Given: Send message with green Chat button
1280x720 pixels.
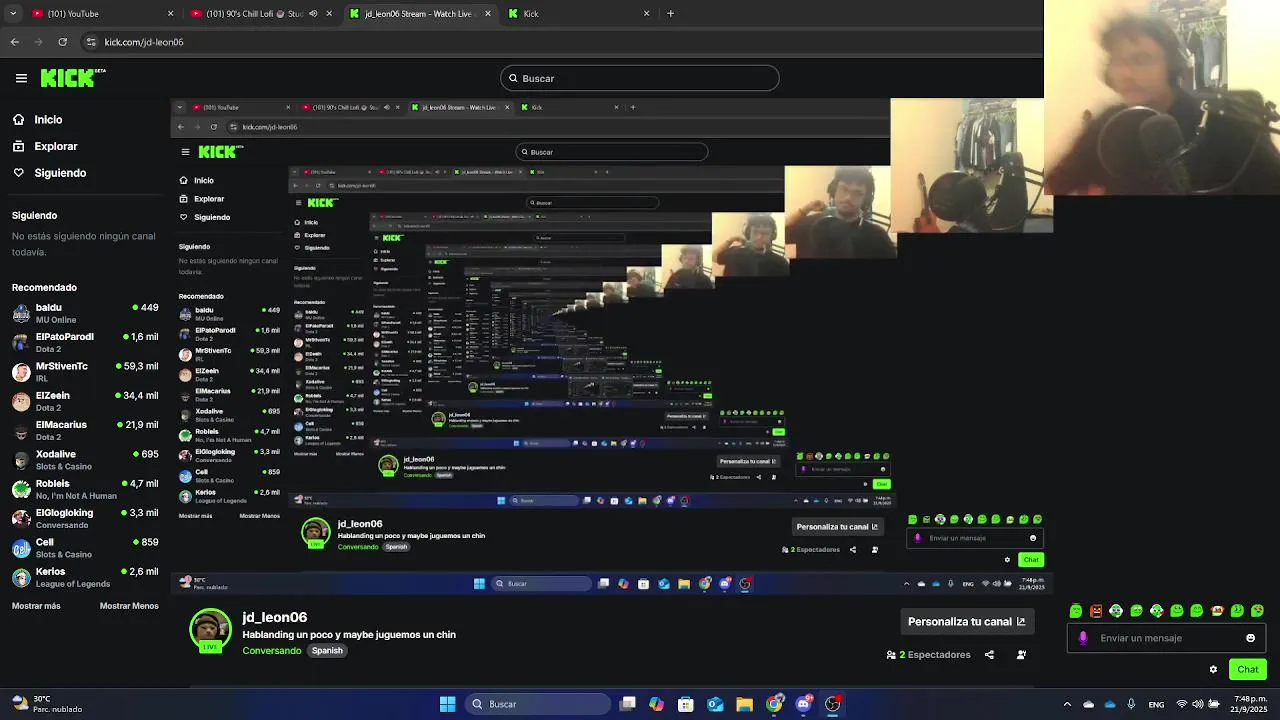Looking at the screenshot, I should 1248,669.
